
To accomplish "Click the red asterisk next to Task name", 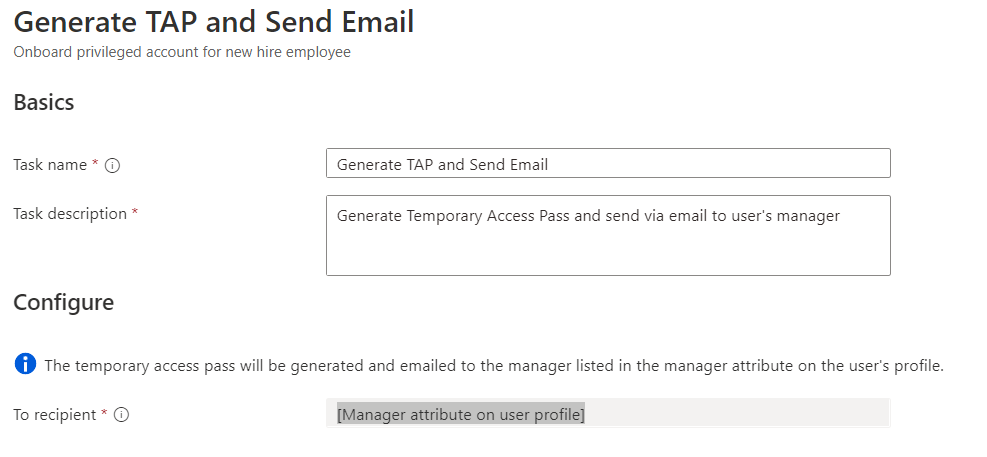I will (96, 164).
